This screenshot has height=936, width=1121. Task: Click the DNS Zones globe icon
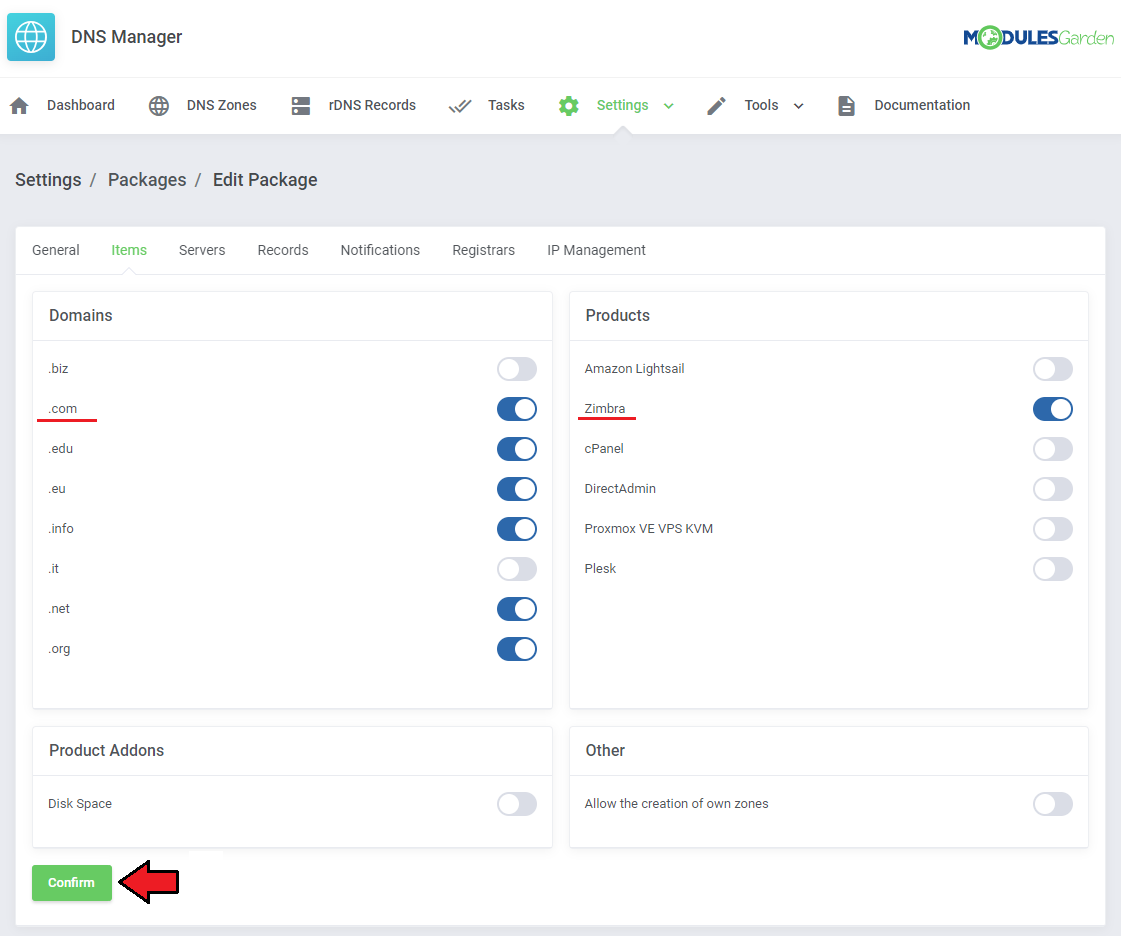[x=159, y=106]
